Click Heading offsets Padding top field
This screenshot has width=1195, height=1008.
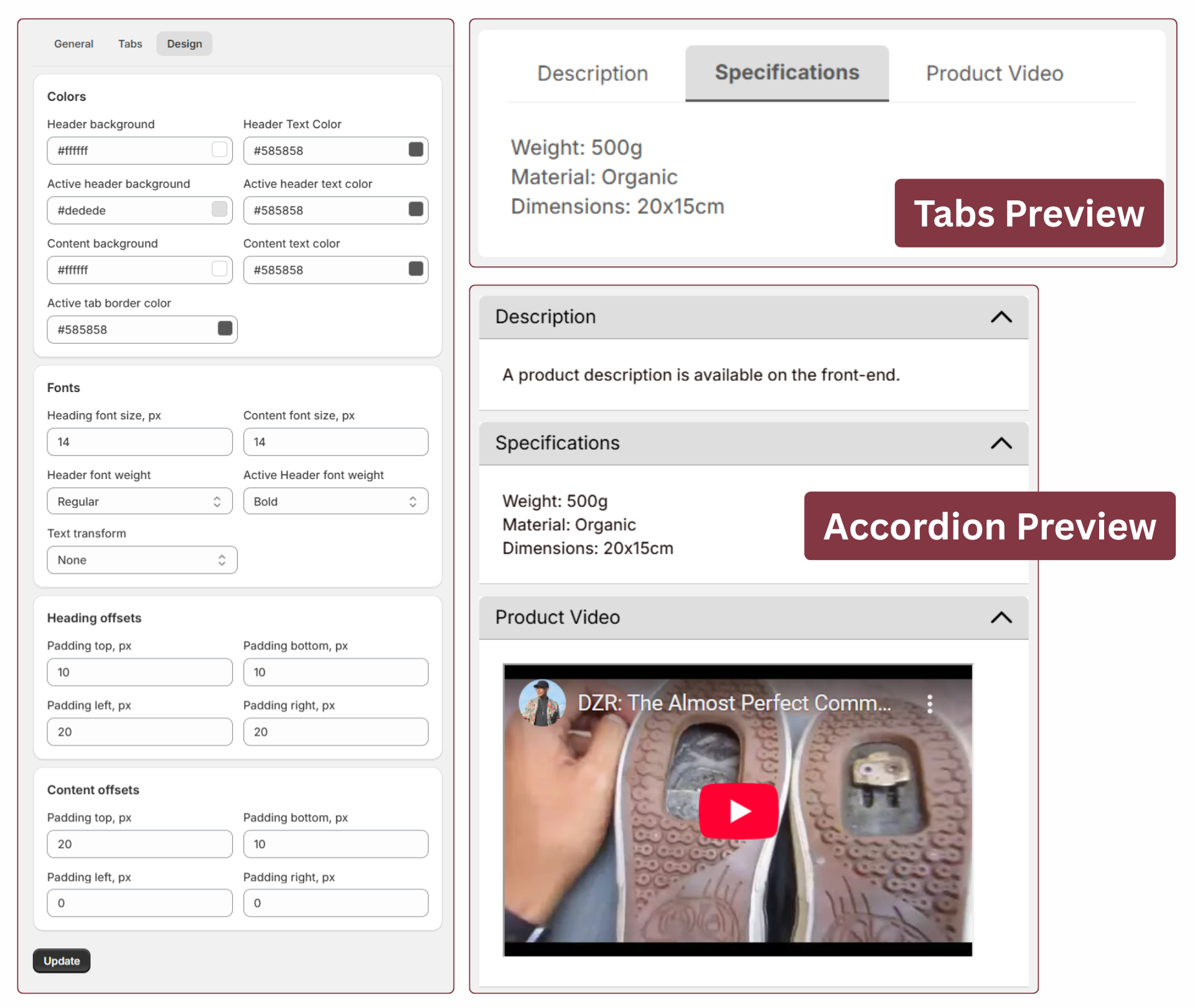(139, 672)
